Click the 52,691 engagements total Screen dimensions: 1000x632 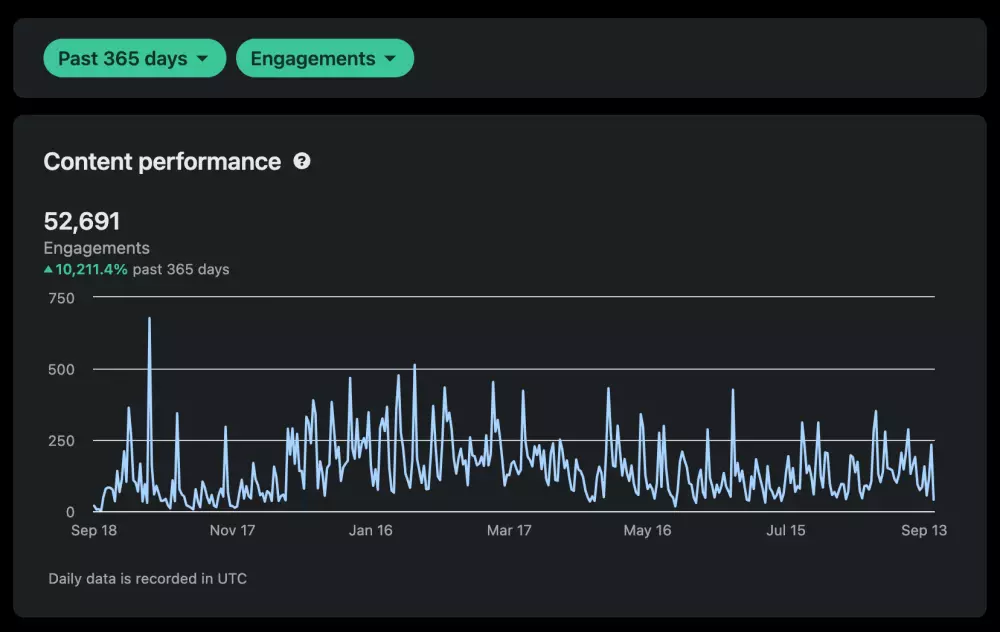82,221
